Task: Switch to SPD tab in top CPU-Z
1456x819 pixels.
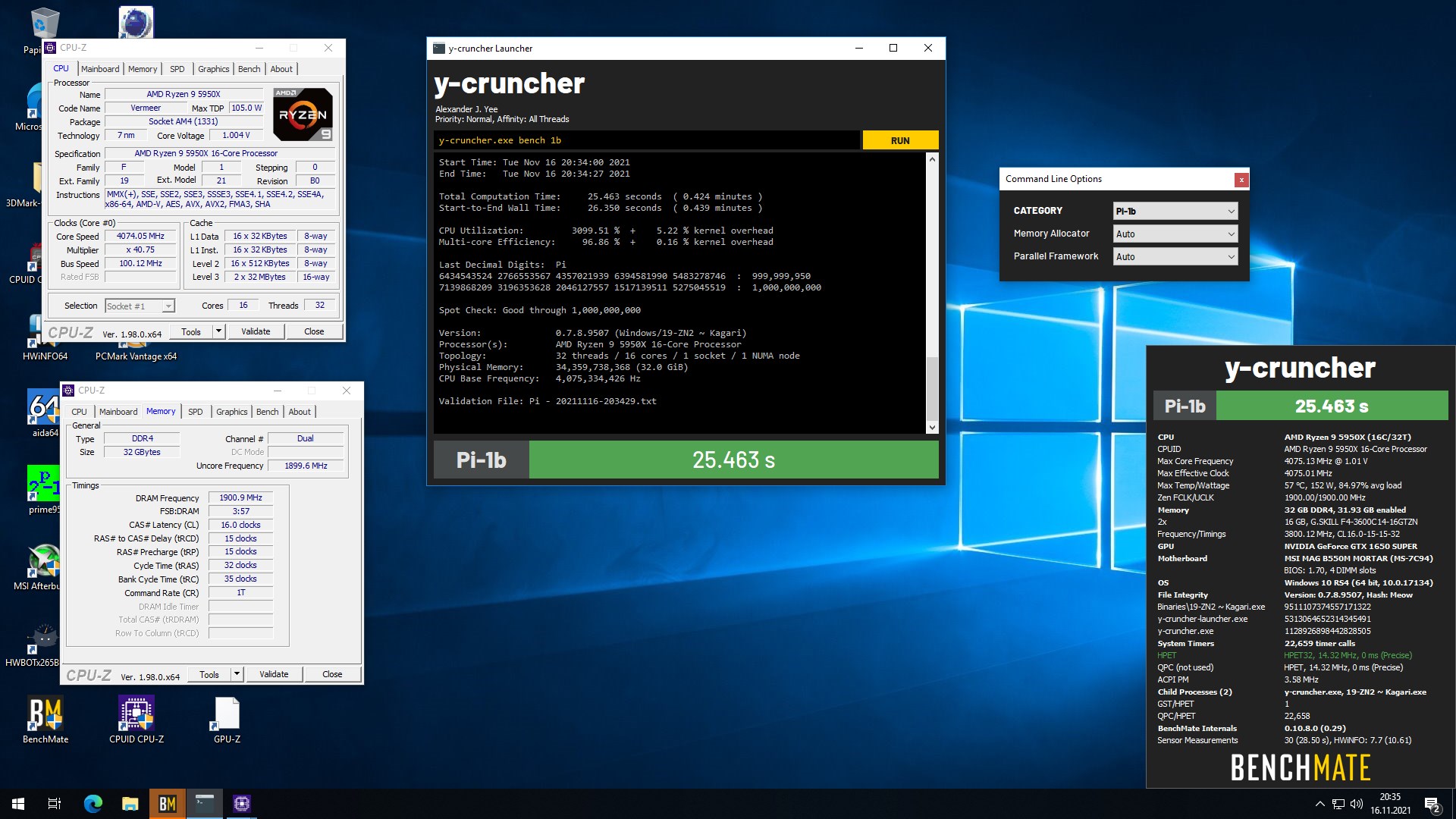Action: pyautogui.click(x=177, y=69)
